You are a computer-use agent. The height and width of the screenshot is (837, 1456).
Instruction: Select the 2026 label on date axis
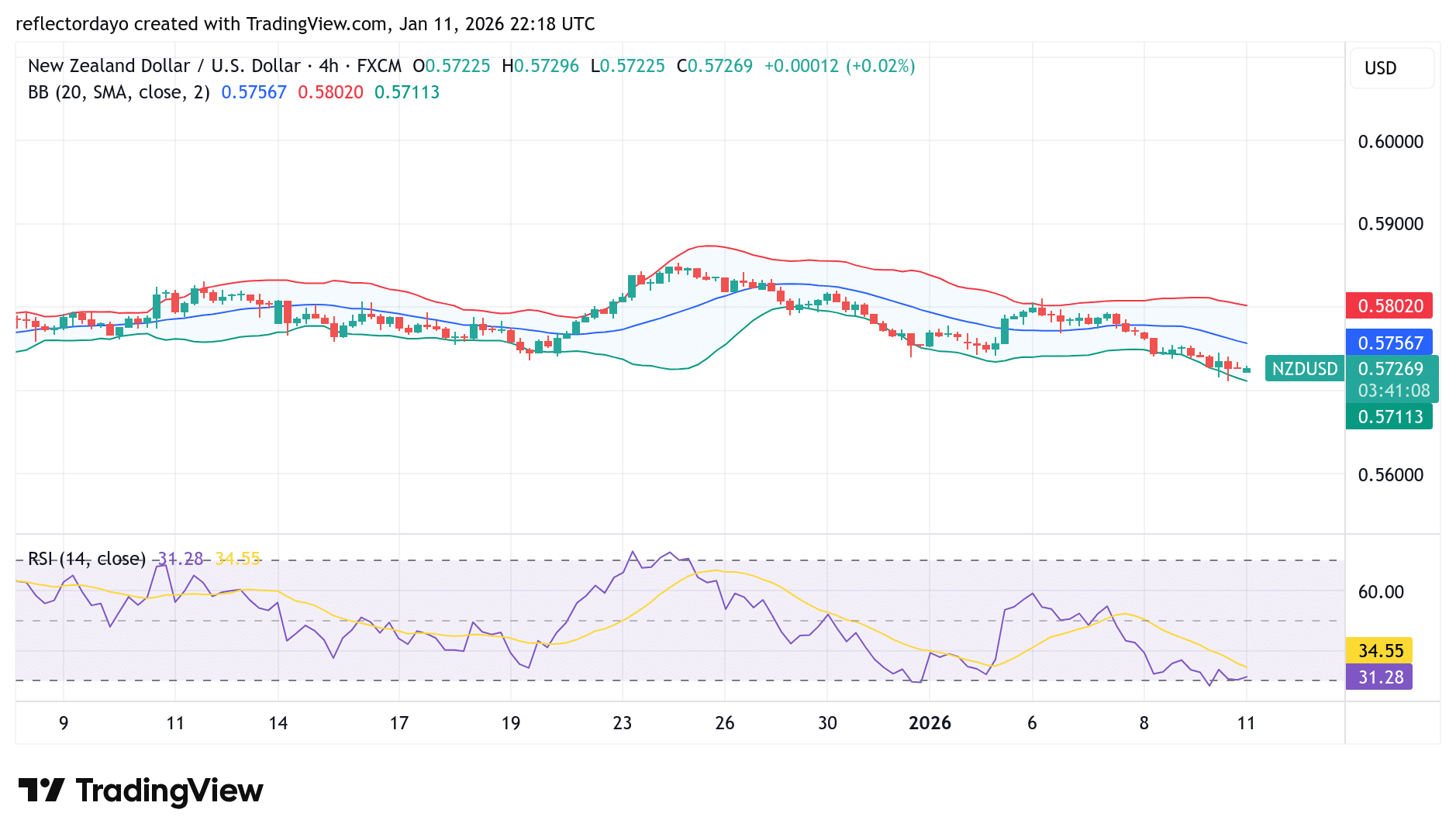pyautogui.click(x=930, y=723)
